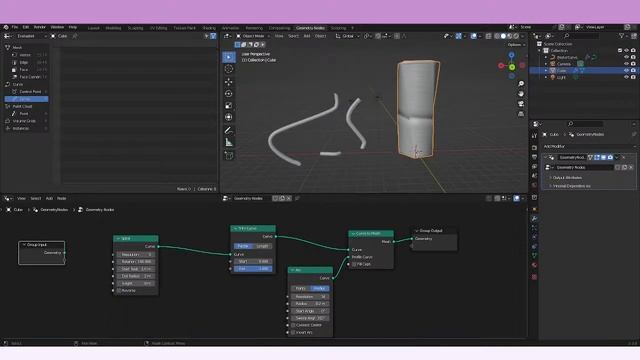Click the viewport zoom magnifier icon
The width and height of the screenshot is (640, 360).
click(x=521, y=84)
